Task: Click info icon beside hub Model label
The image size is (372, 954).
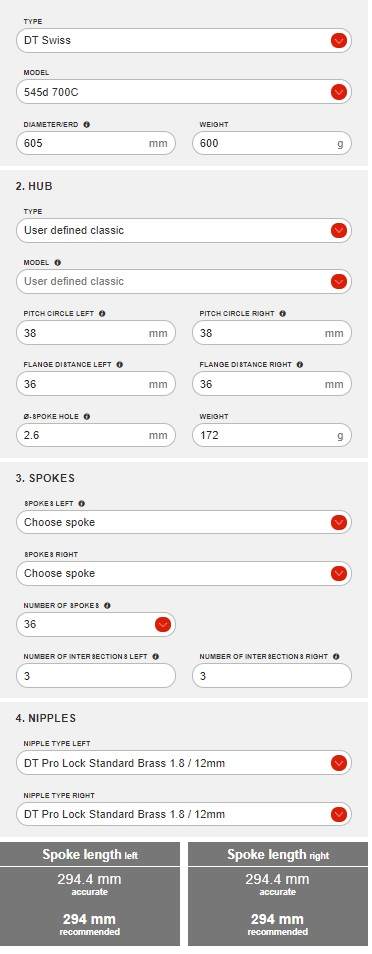Action: [58, 263]
